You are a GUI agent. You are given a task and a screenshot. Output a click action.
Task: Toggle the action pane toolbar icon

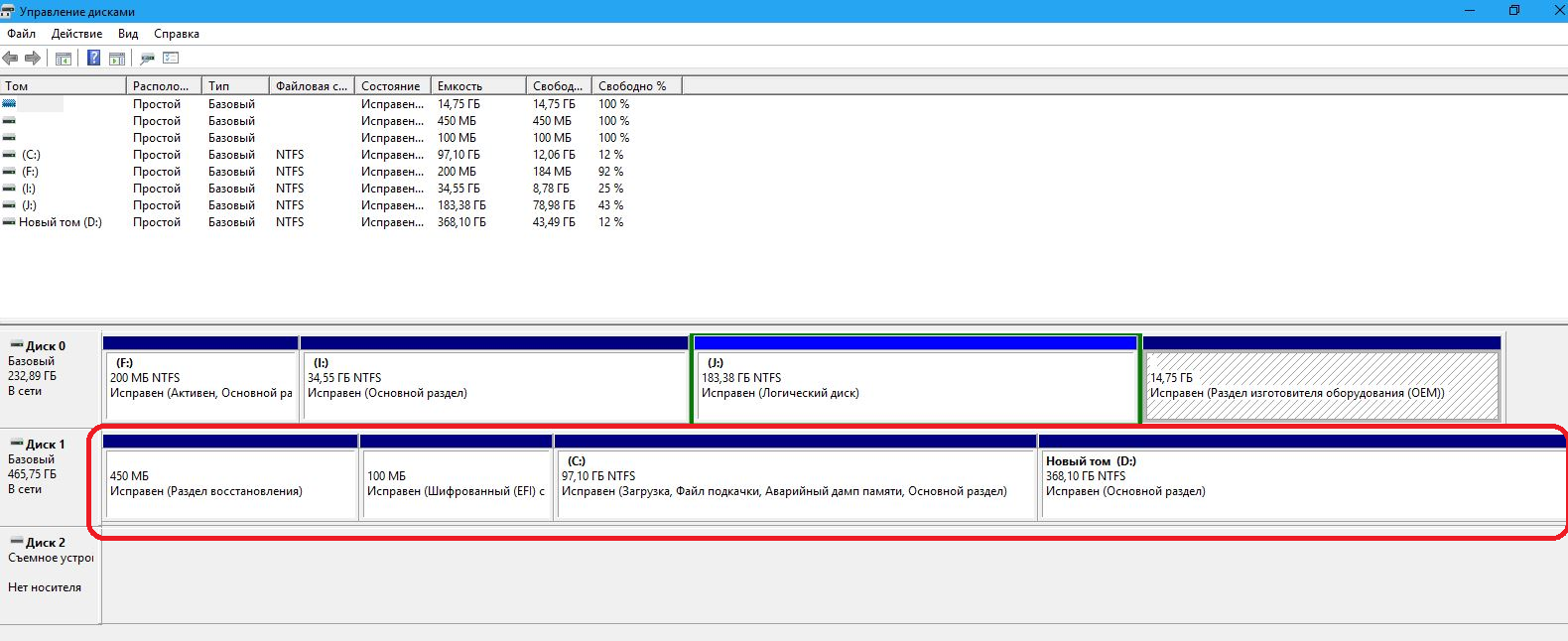(117, 59)
